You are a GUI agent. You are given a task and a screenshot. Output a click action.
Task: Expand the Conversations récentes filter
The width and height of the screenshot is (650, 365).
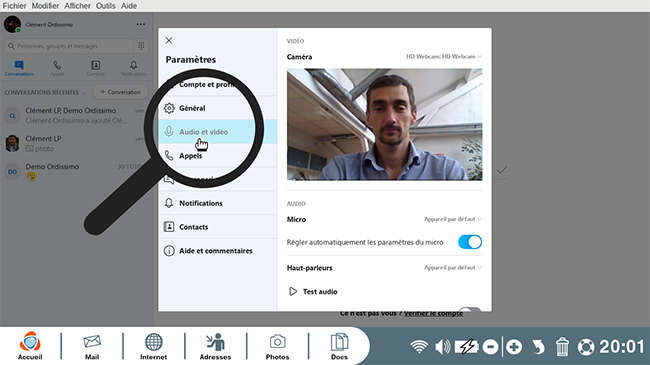tap(45, 92)
